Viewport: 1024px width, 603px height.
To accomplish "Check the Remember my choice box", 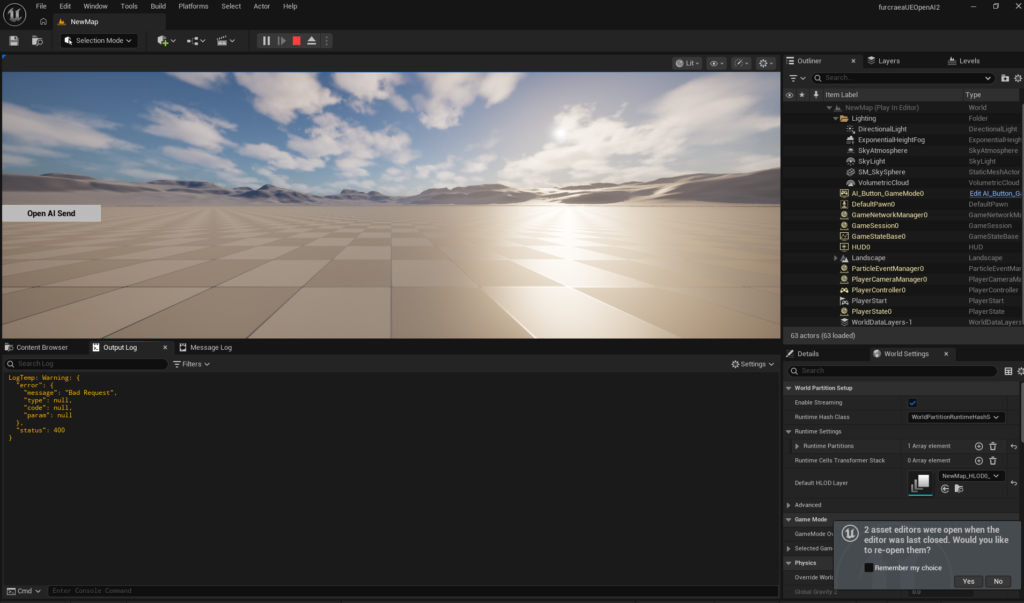I will pos(869,568).
